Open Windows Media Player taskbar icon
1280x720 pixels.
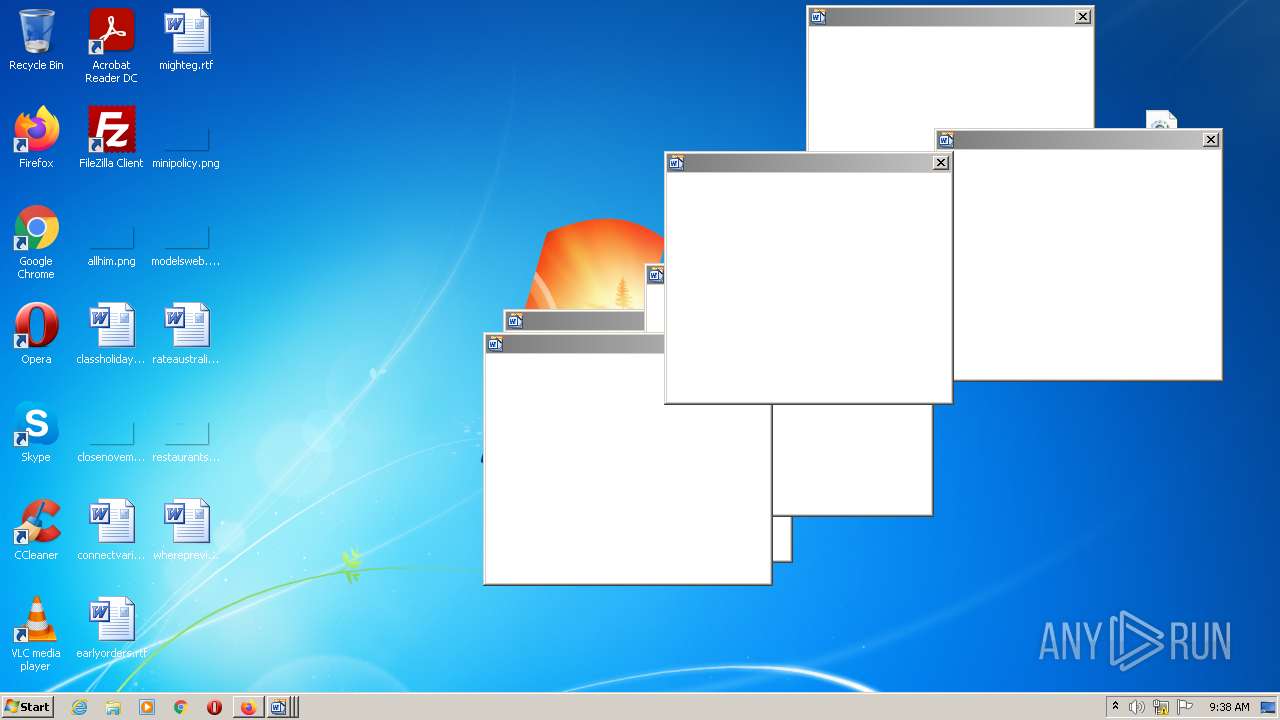coord(147,707)
